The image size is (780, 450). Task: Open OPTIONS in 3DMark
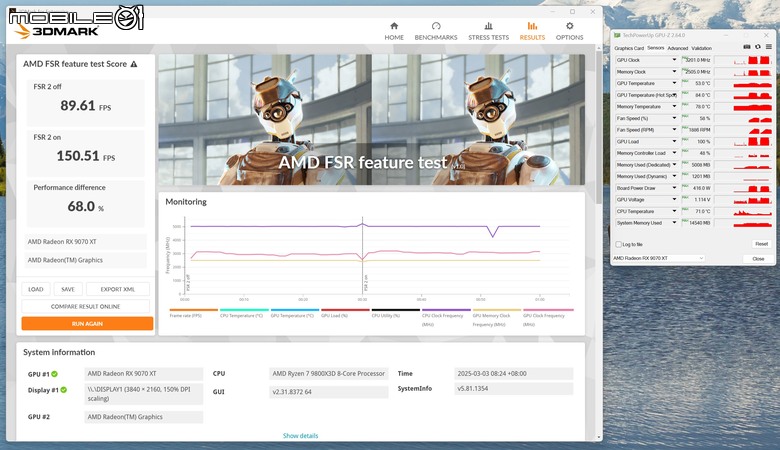[570, 31]
